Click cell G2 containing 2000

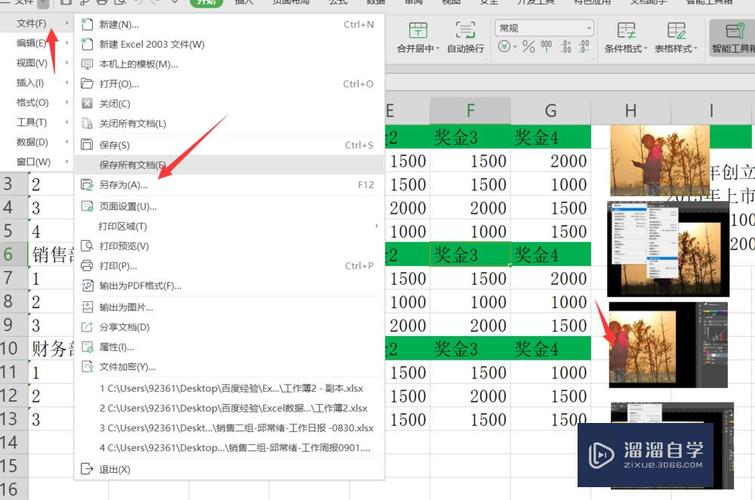pos(550,160)
